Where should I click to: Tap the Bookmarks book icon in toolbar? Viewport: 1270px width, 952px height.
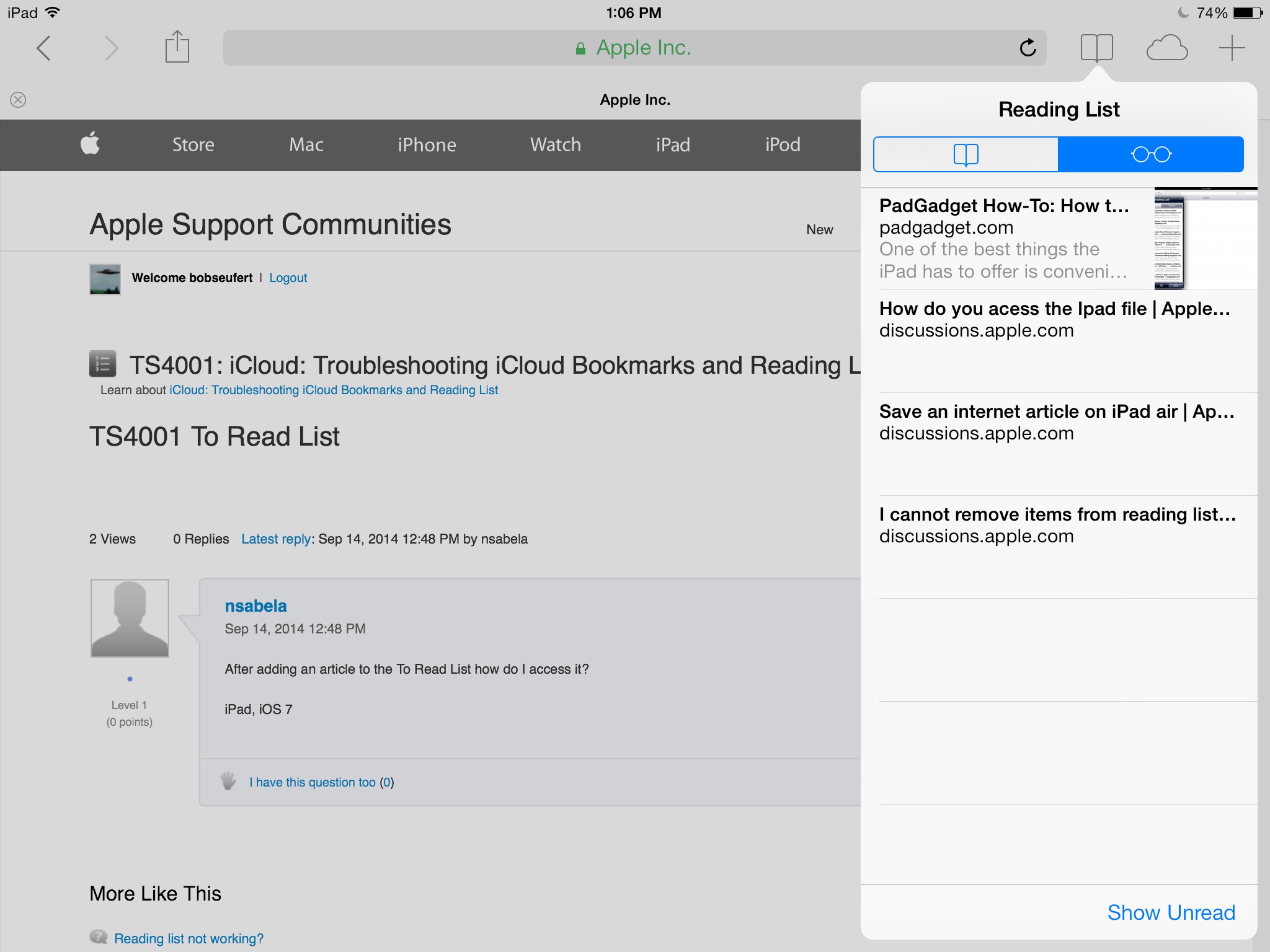pyautogui.click(x=1096, y=48)
